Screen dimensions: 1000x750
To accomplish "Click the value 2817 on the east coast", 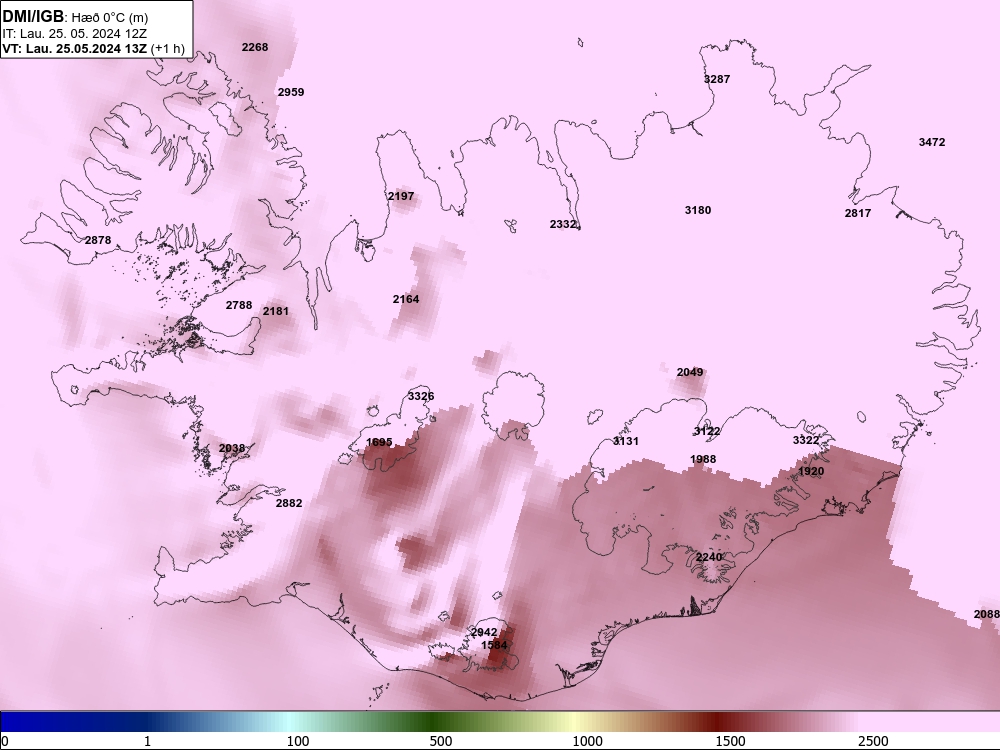I will coord(858,213).
